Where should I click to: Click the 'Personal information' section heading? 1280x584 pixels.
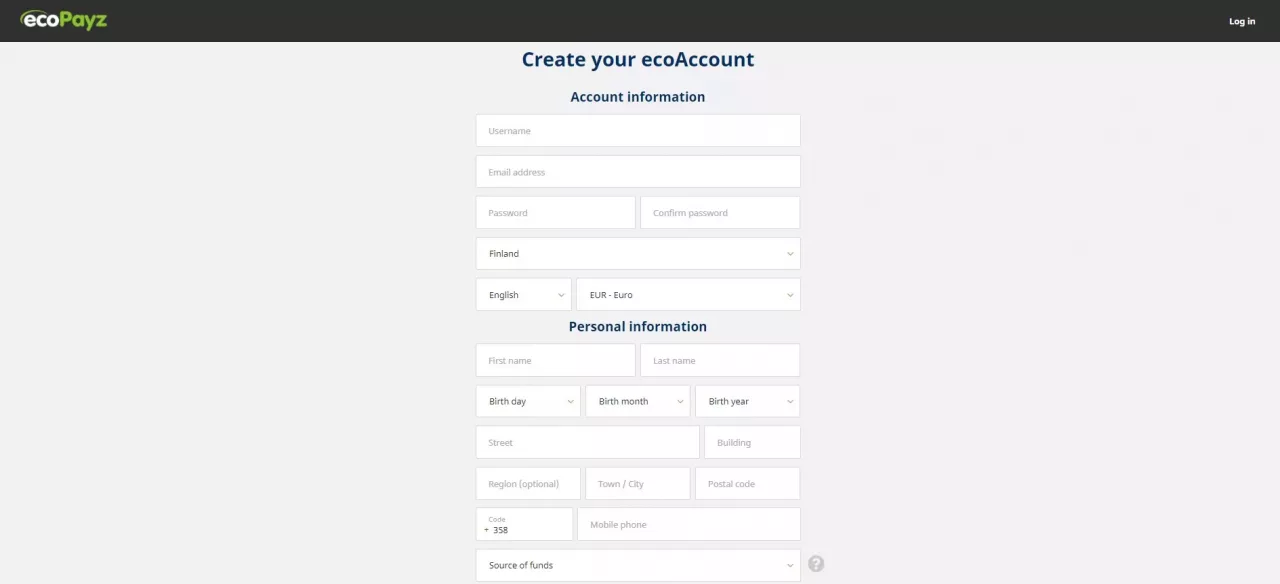pos(638,327)
